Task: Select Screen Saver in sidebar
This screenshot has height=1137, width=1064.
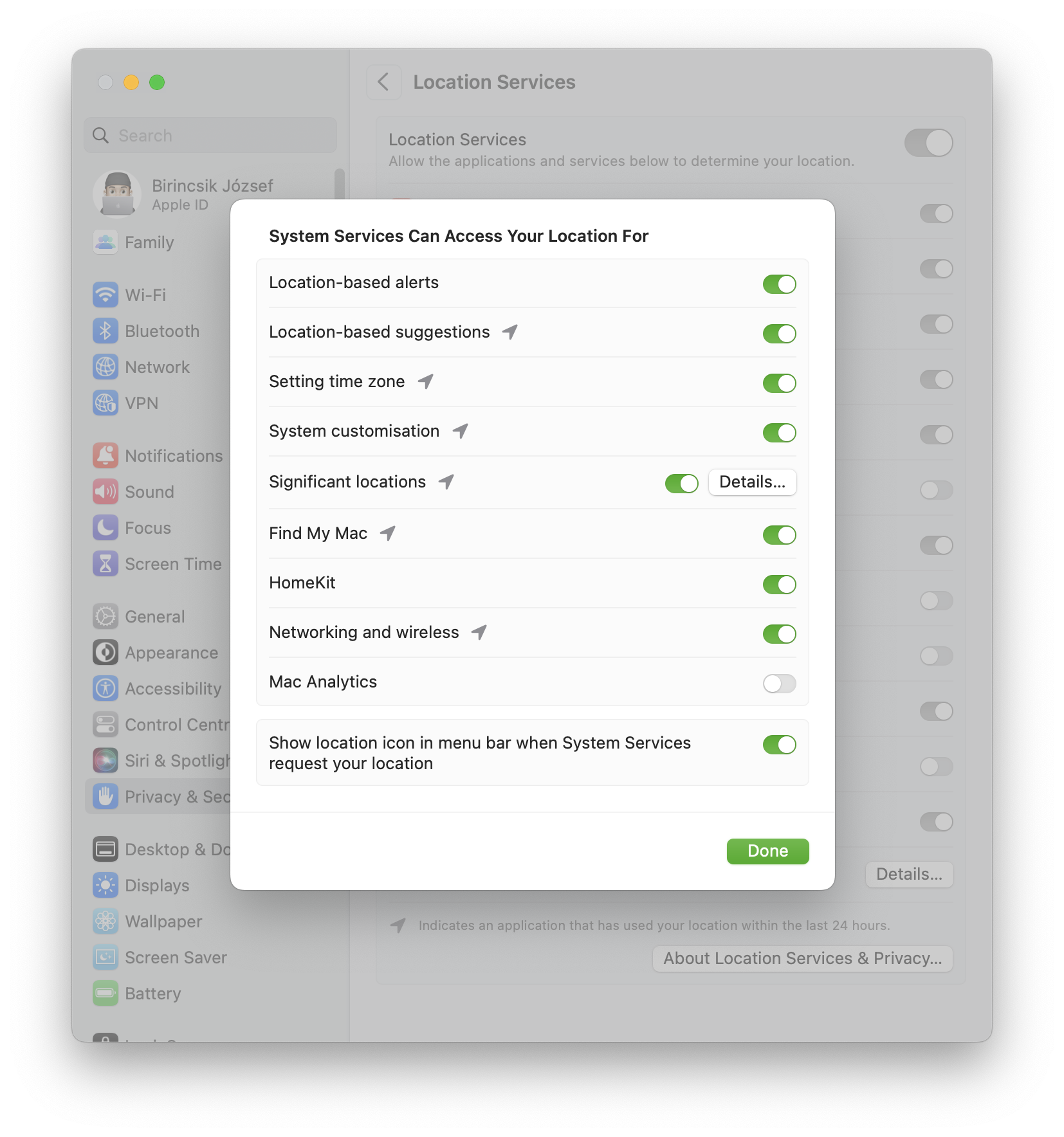Action: point(176,958)
